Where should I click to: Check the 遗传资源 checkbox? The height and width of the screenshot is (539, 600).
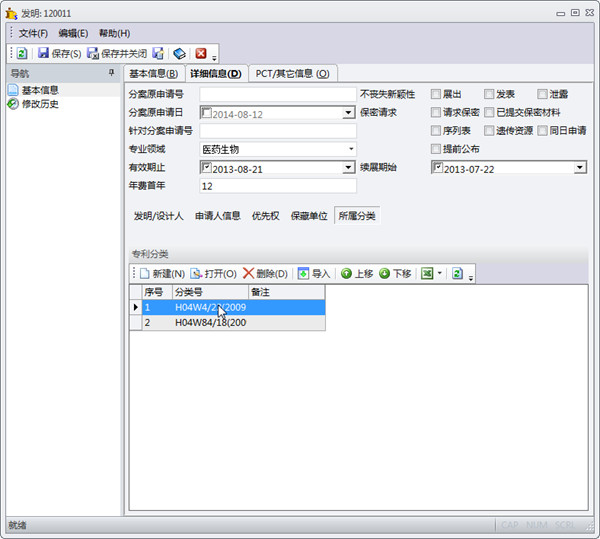(x=489, y=130)
